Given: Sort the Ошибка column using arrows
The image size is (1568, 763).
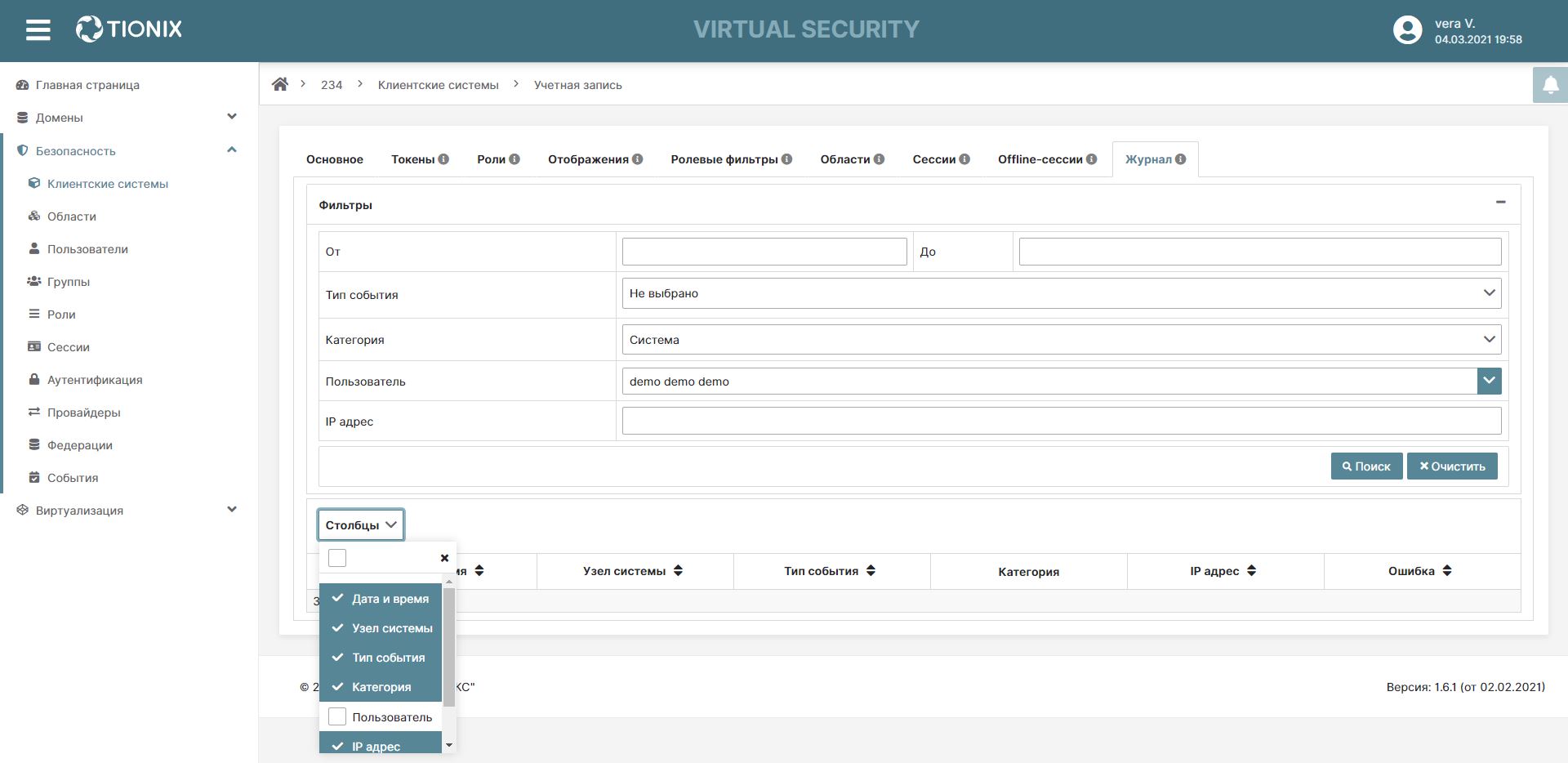Looking at the screenshot, I should click(1447, 571).
